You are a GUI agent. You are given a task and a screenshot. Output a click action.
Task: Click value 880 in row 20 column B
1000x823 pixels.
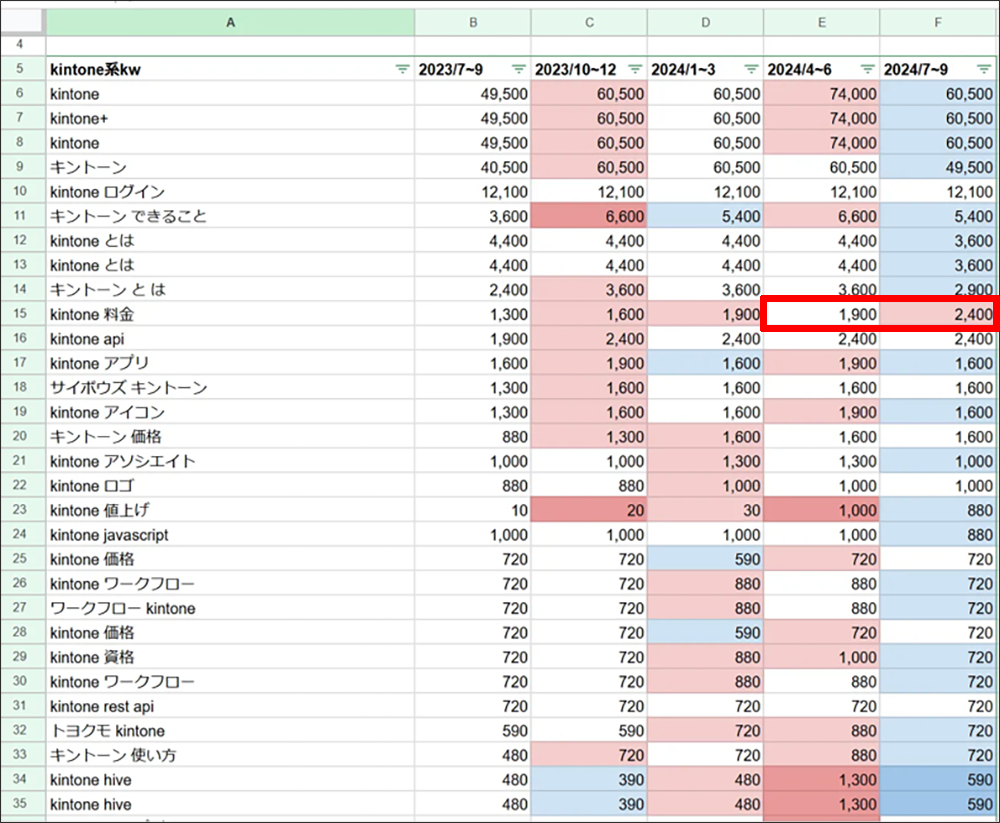[x=473, y=437]
